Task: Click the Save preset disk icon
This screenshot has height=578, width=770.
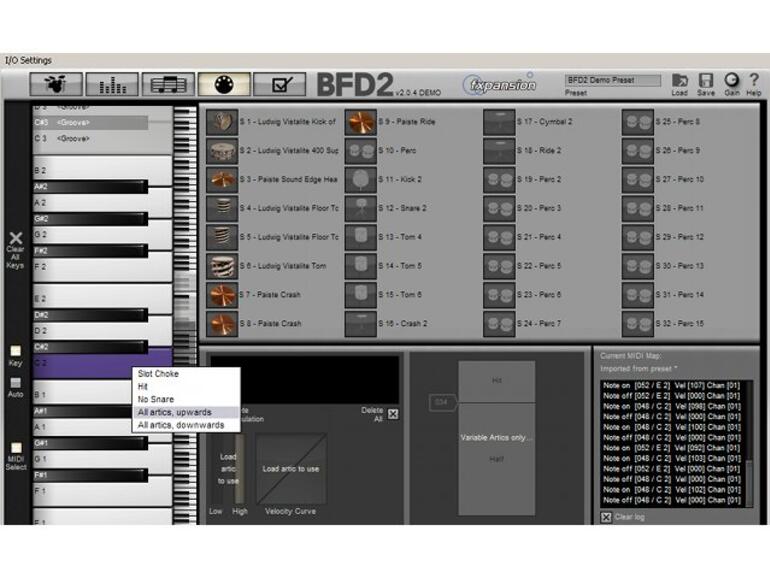Action: pos(706,82)
